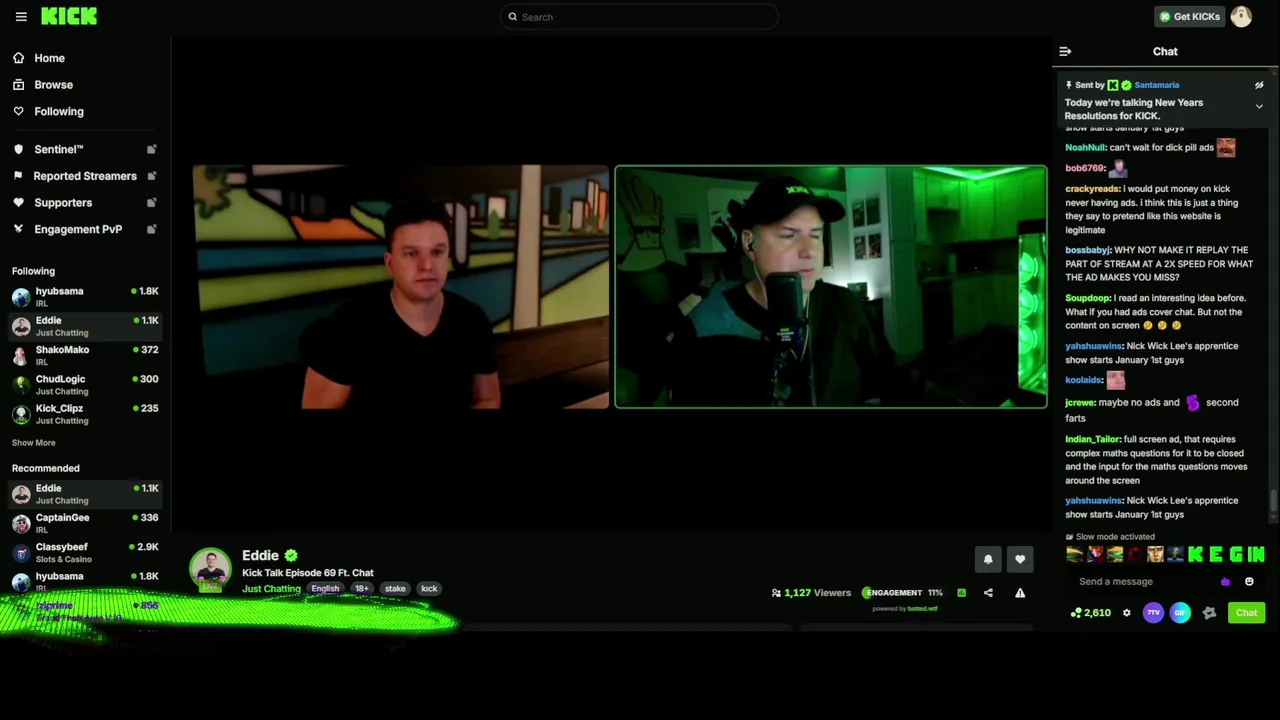
Task: Click the Engagement 11% indicator
Action: click(902, 593)
